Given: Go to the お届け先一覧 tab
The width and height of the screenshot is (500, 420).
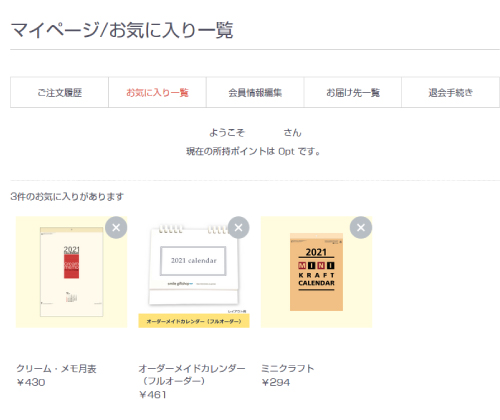Looking at the screenshot, I should (x=353, y=92).
